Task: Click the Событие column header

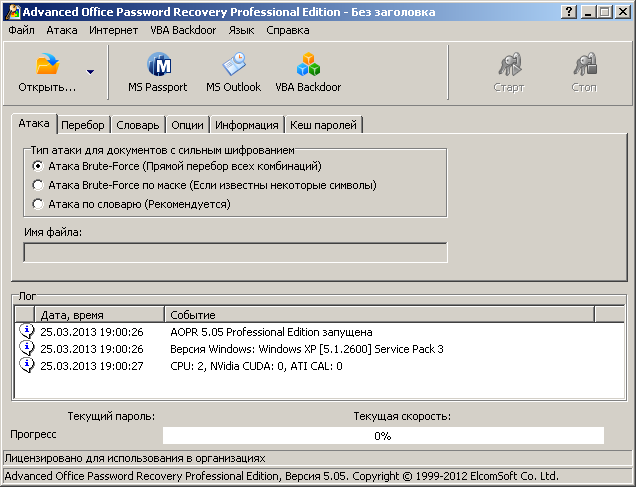Action: tap(380, 315)
